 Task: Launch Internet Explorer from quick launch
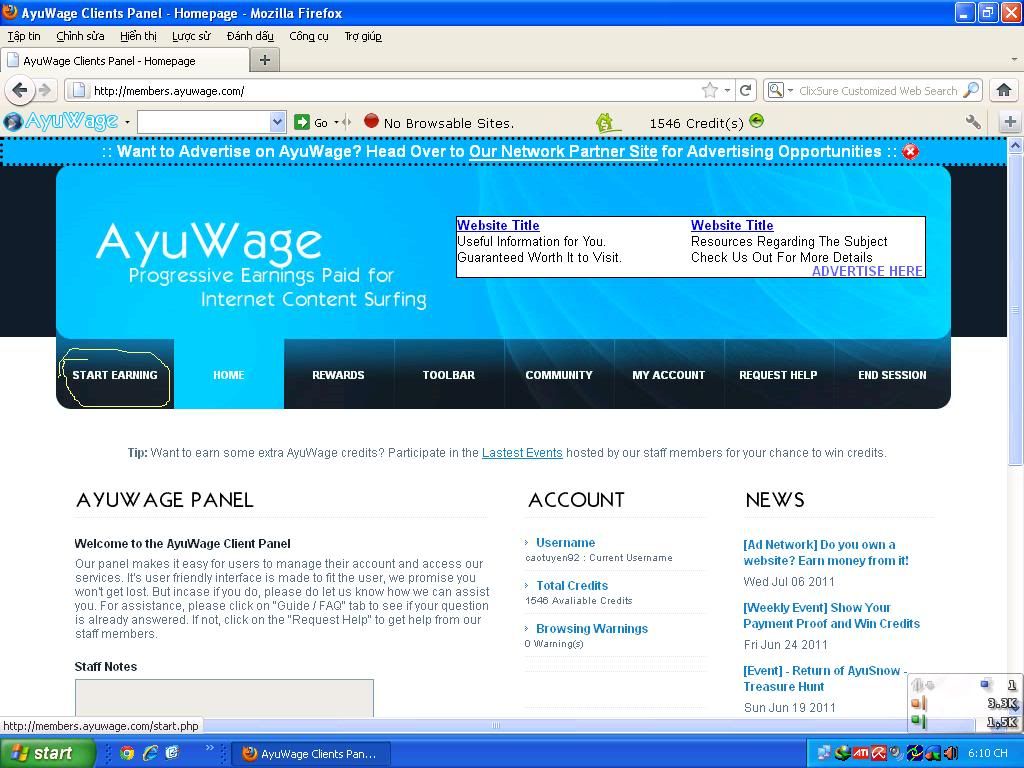150,753
